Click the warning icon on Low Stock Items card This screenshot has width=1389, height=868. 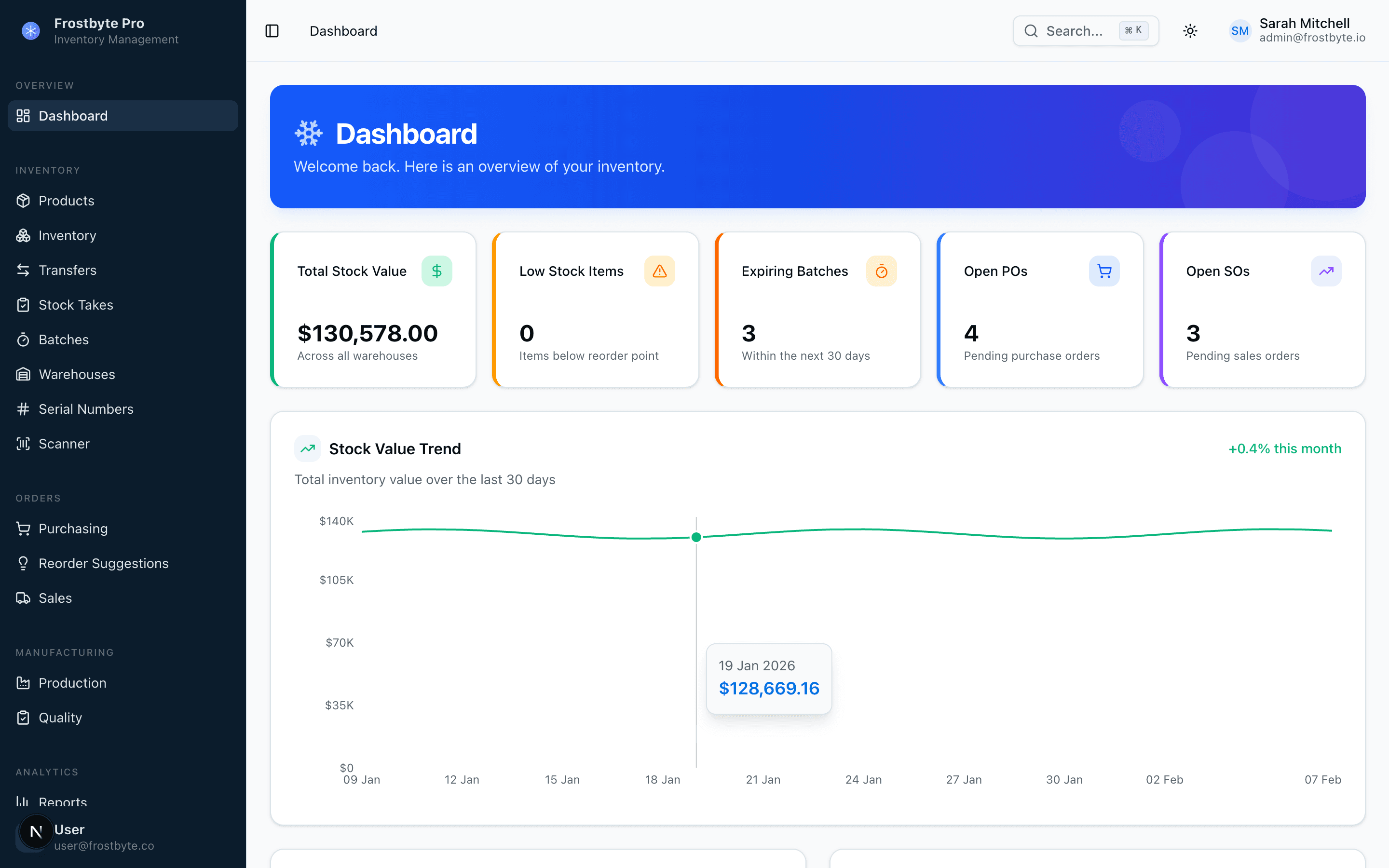[x=659, y=271]
